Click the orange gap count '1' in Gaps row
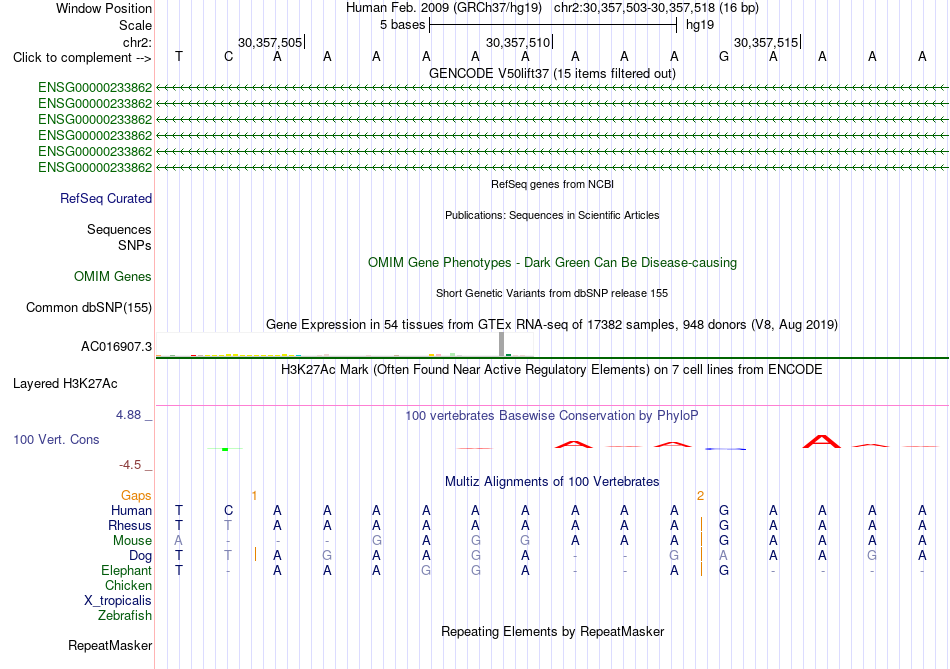This screenshot has width=950, height=669. click(254, 496)
